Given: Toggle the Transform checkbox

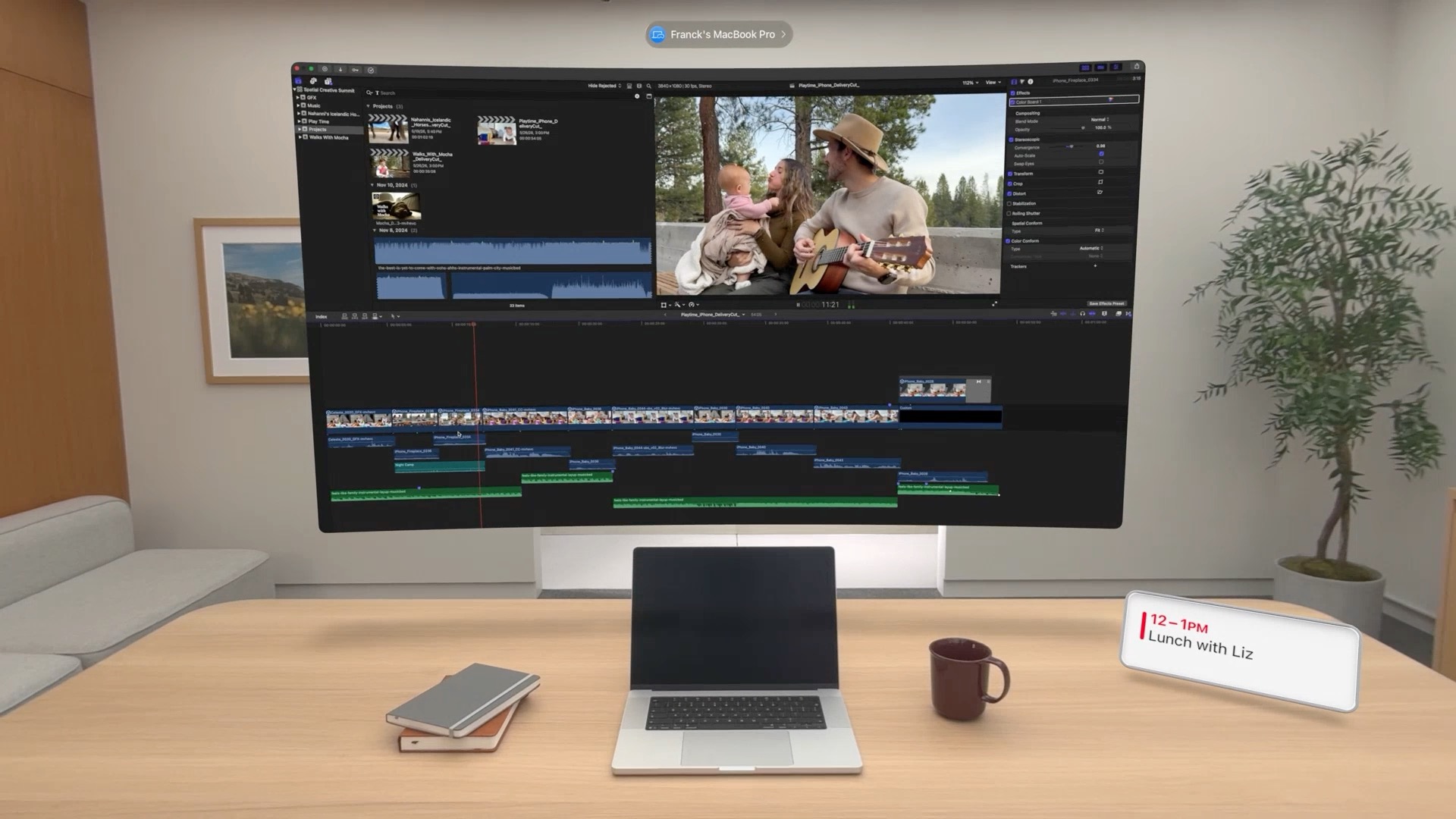Looking at the screenshot, I should (1010, 174).
